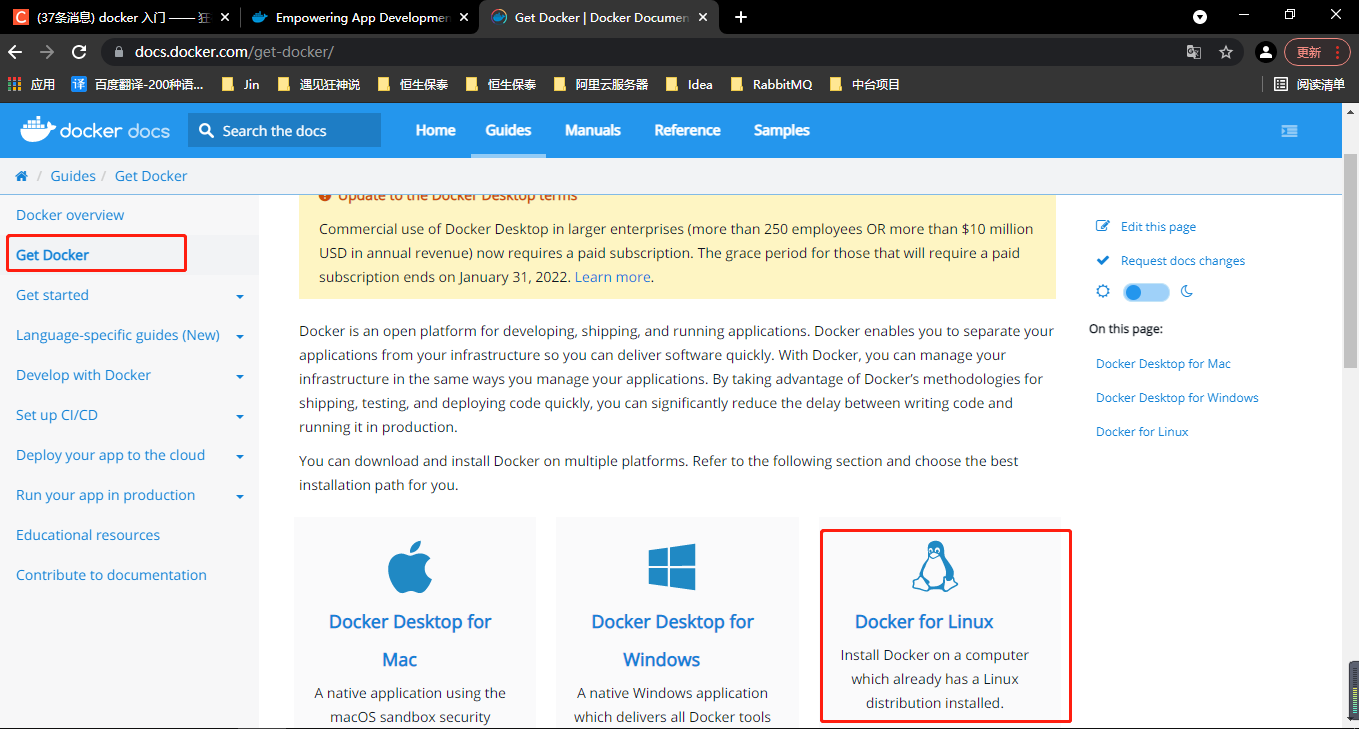Expand the Get started sidebar section

click(240, 296)
